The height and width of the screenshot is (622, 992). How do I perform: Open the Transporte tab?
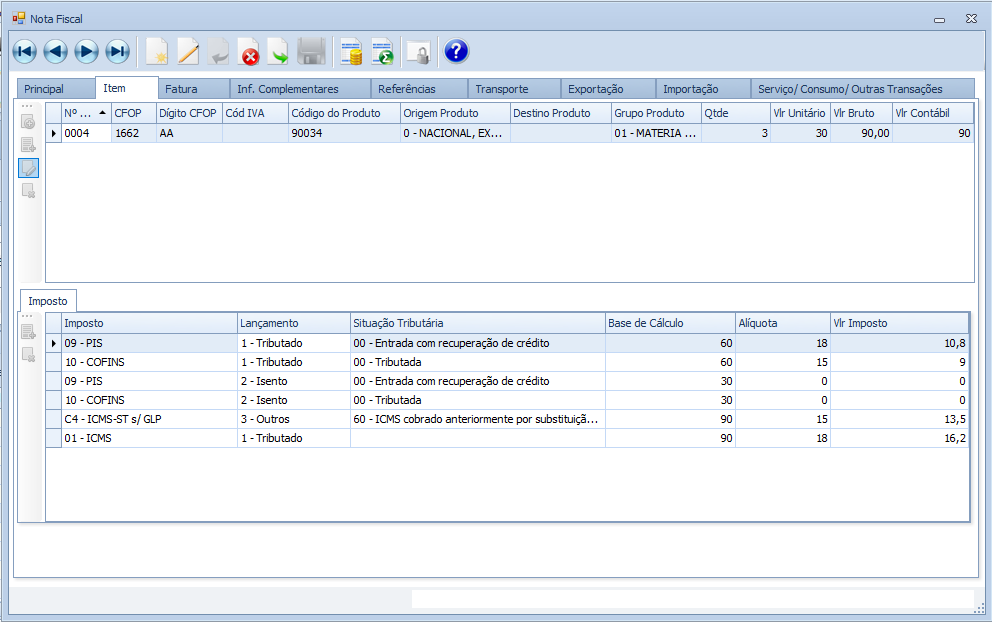tap(501, 89)
